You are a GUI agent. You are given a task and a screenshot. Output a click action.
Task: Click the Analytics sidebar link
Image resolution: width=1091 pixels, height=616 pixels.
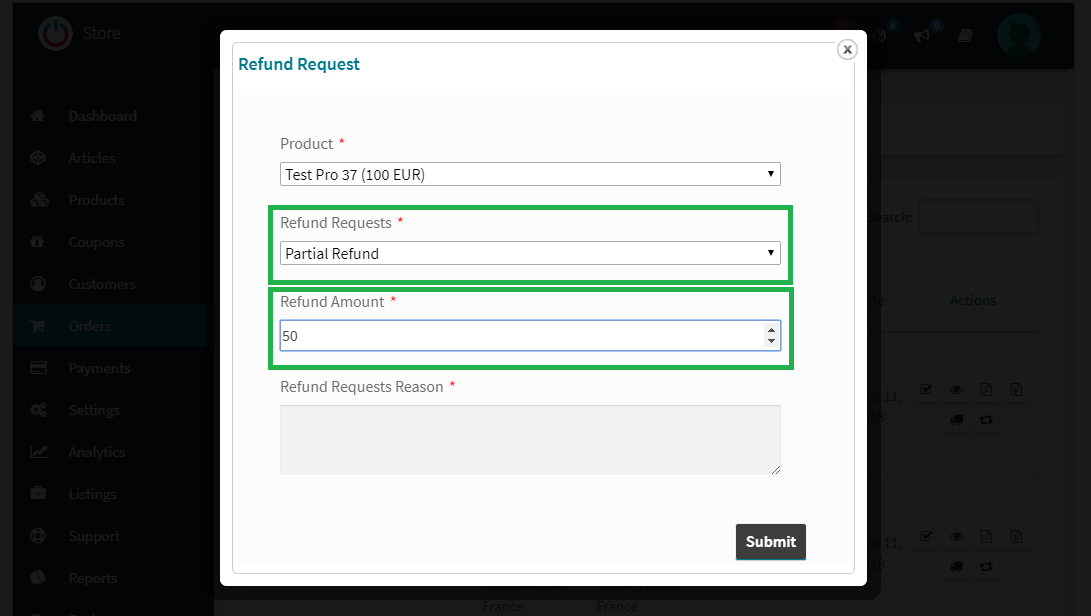97,452
